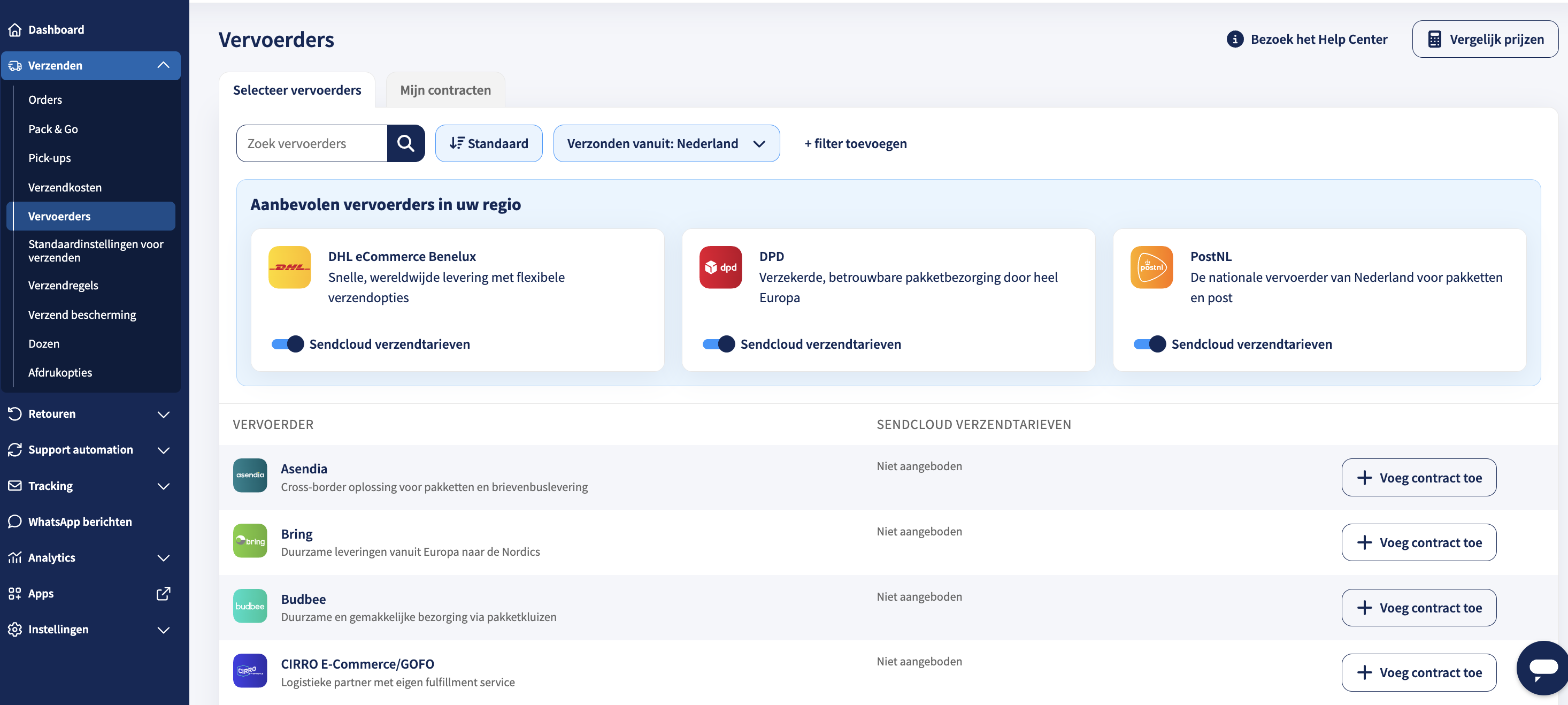Click the calculator icon in Vergelijk prijzen

click(1434, 39)
